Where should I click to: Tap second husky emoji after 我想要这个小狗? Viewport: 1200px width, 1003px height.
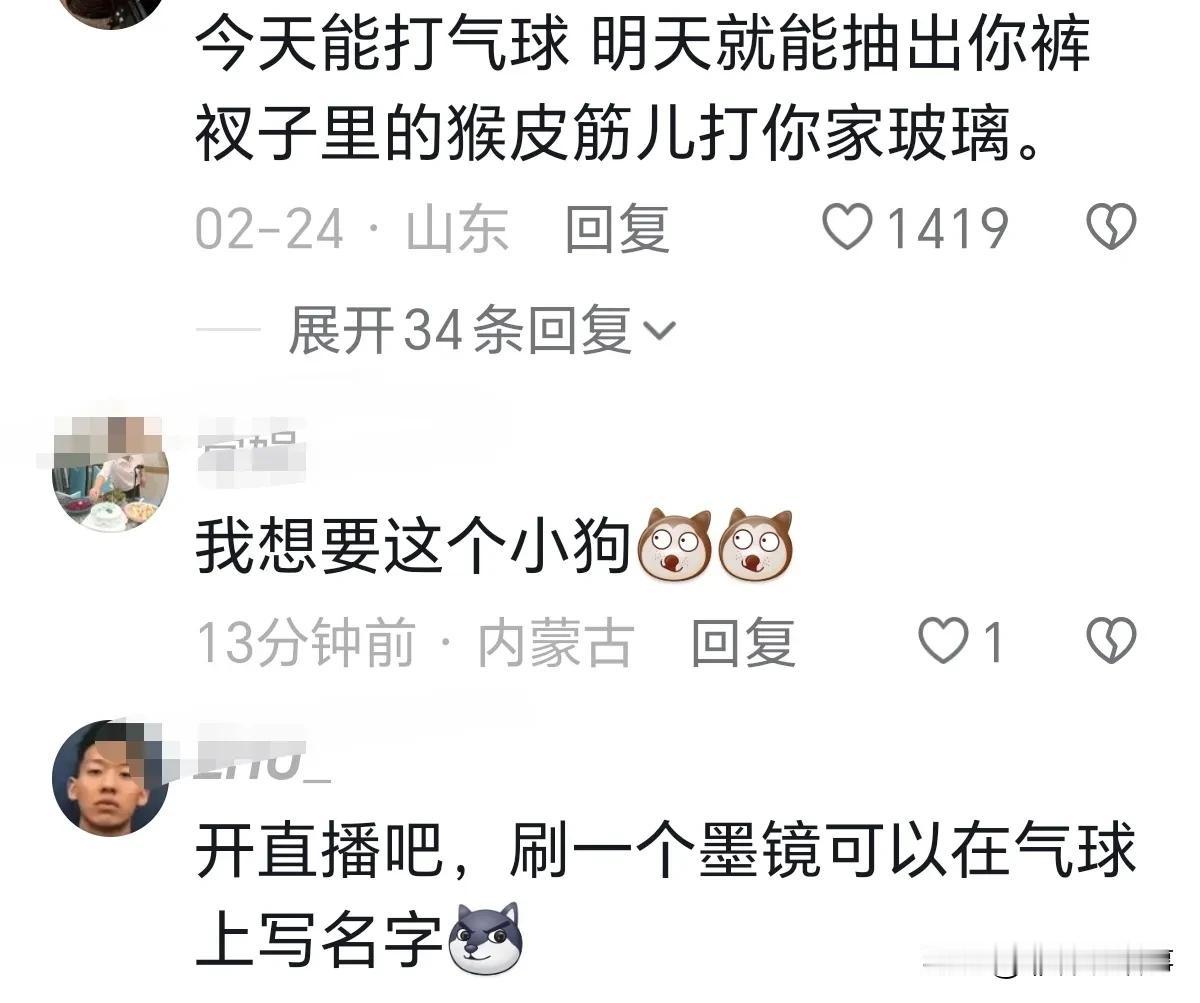(x=756, y=546)
